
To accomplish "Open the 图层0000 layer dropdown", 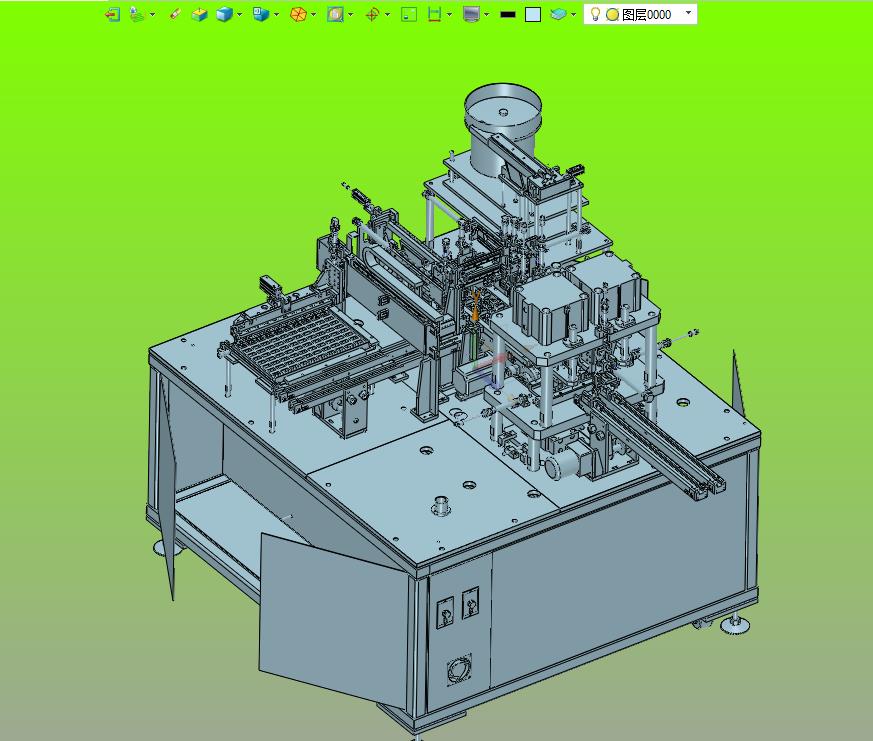I will click(x=688, y=13).
